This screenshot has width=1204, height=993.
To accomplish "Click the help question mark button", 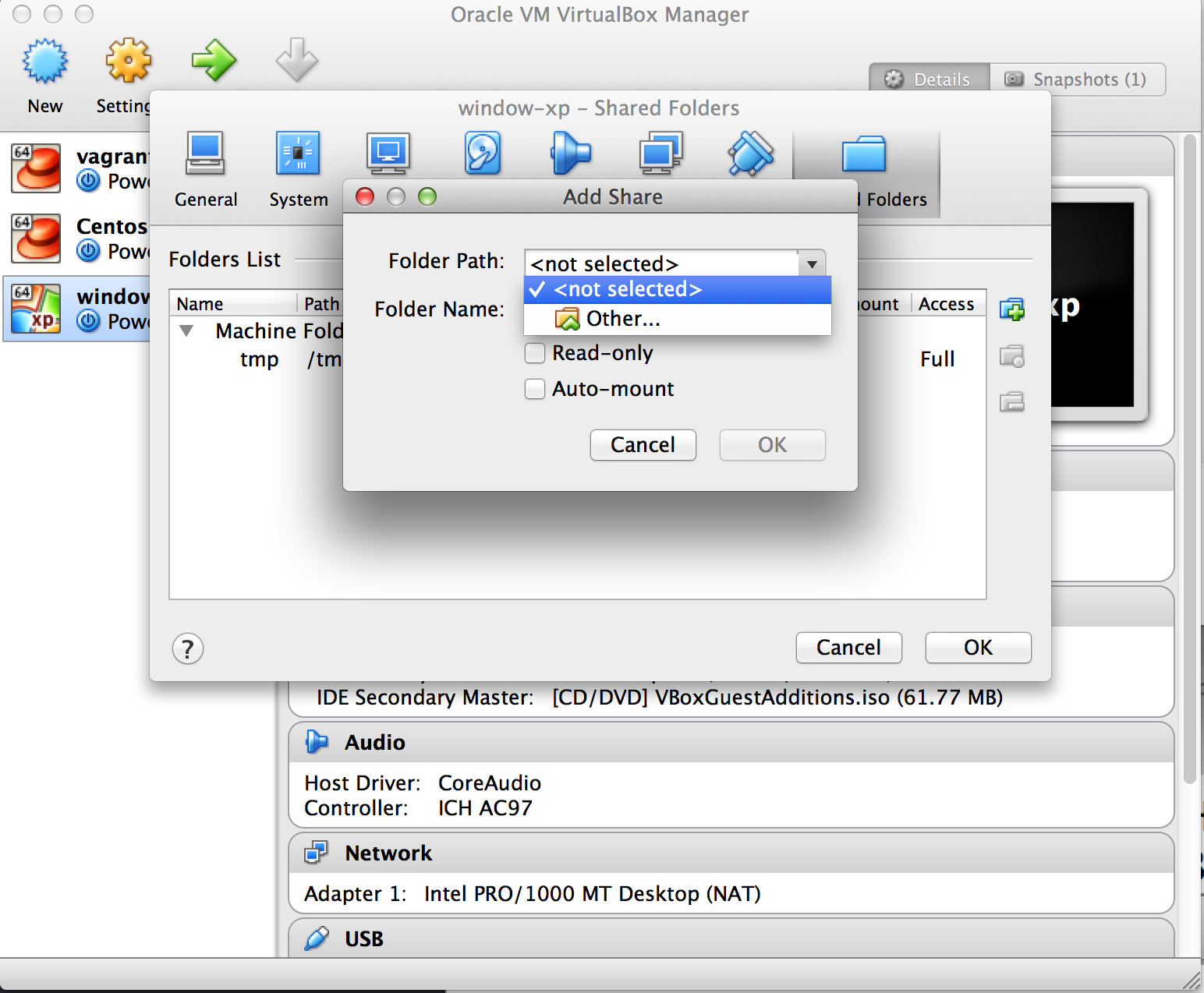I will 188,648.
